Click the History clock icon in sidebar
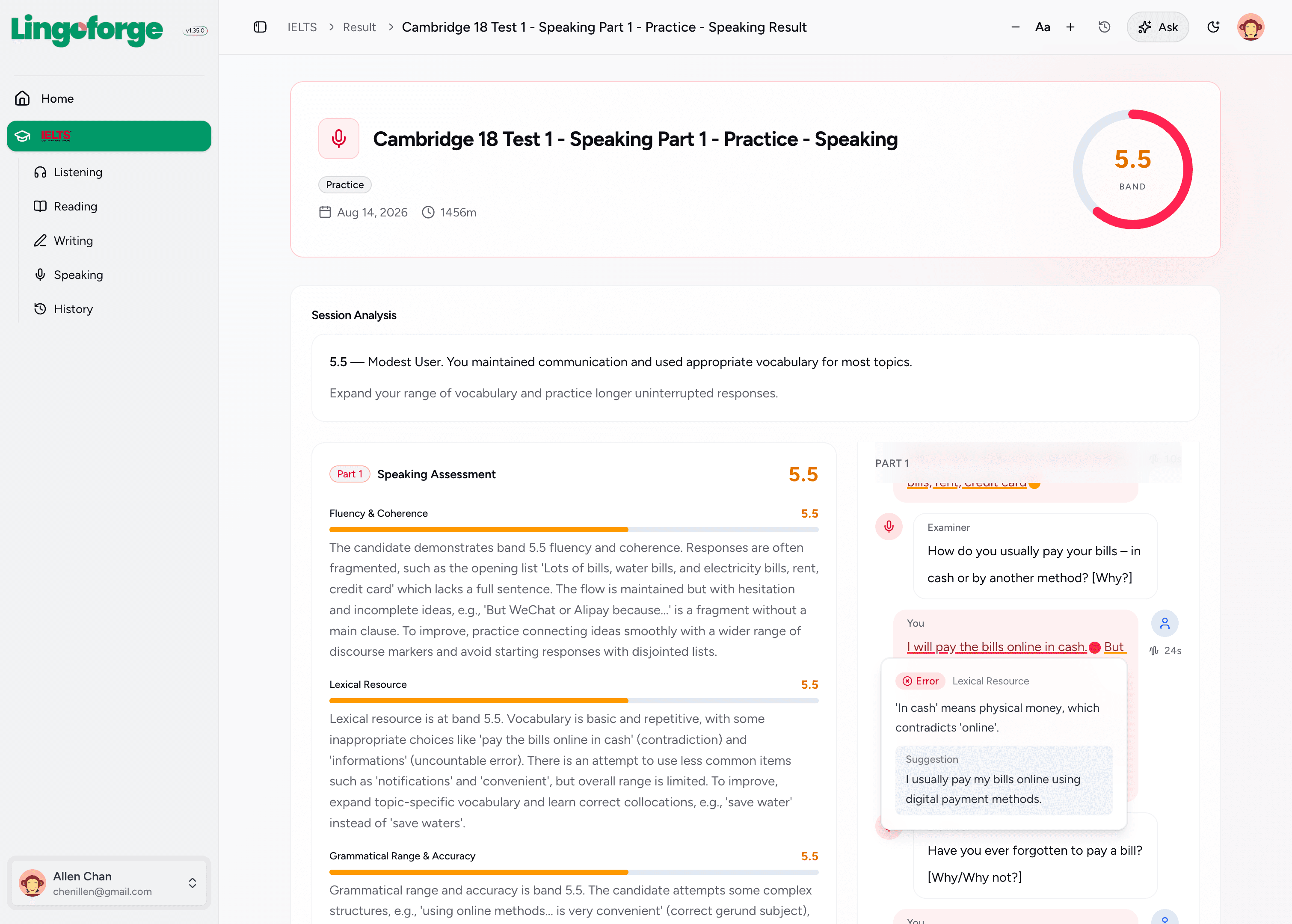This screenshot has height=924, width=1292. click(x=40, y=309)
